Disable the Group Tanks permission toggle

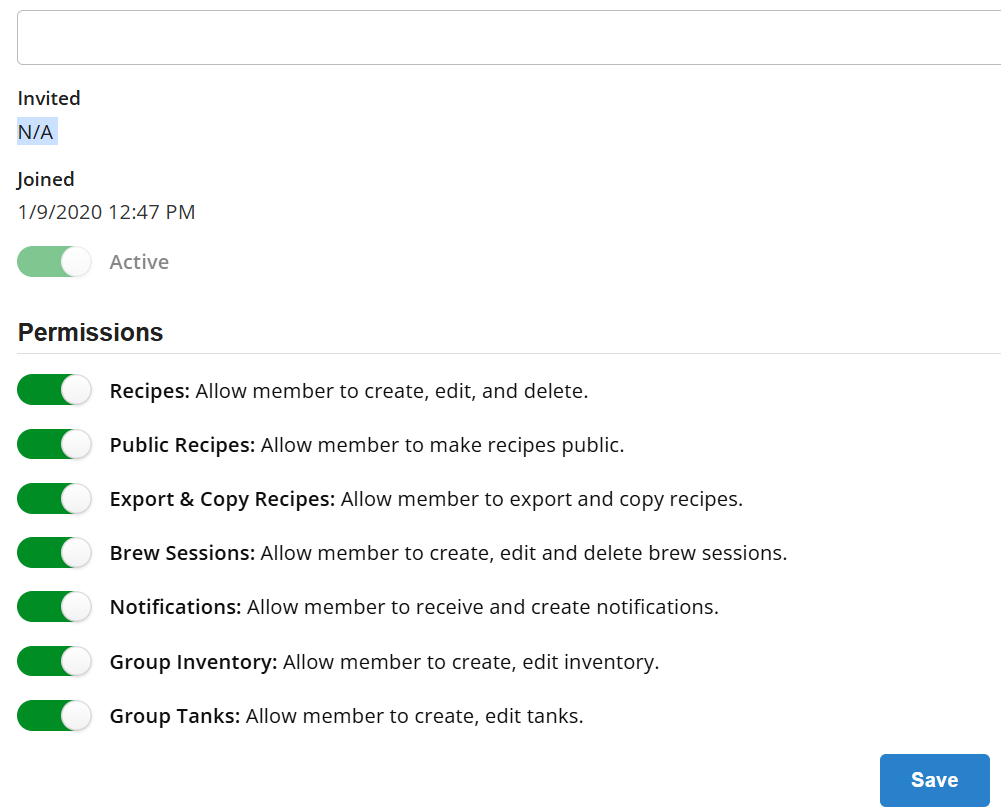point(54,716)
